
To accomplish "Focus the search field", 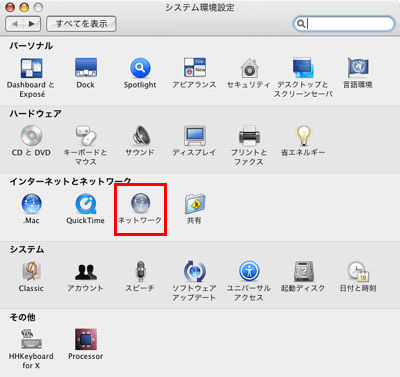I will click(344, 24).
